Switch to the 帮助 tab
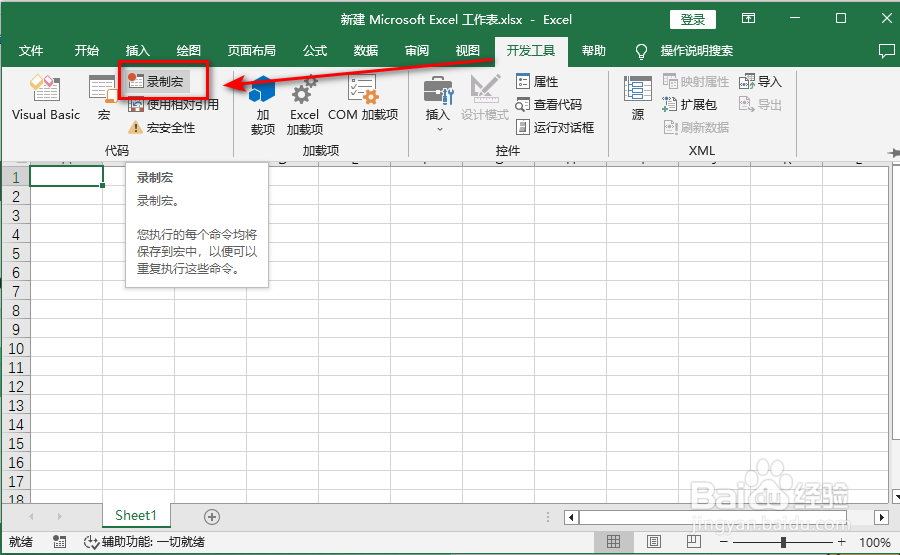This screenshot has height=555, width=900. (593, 51)
